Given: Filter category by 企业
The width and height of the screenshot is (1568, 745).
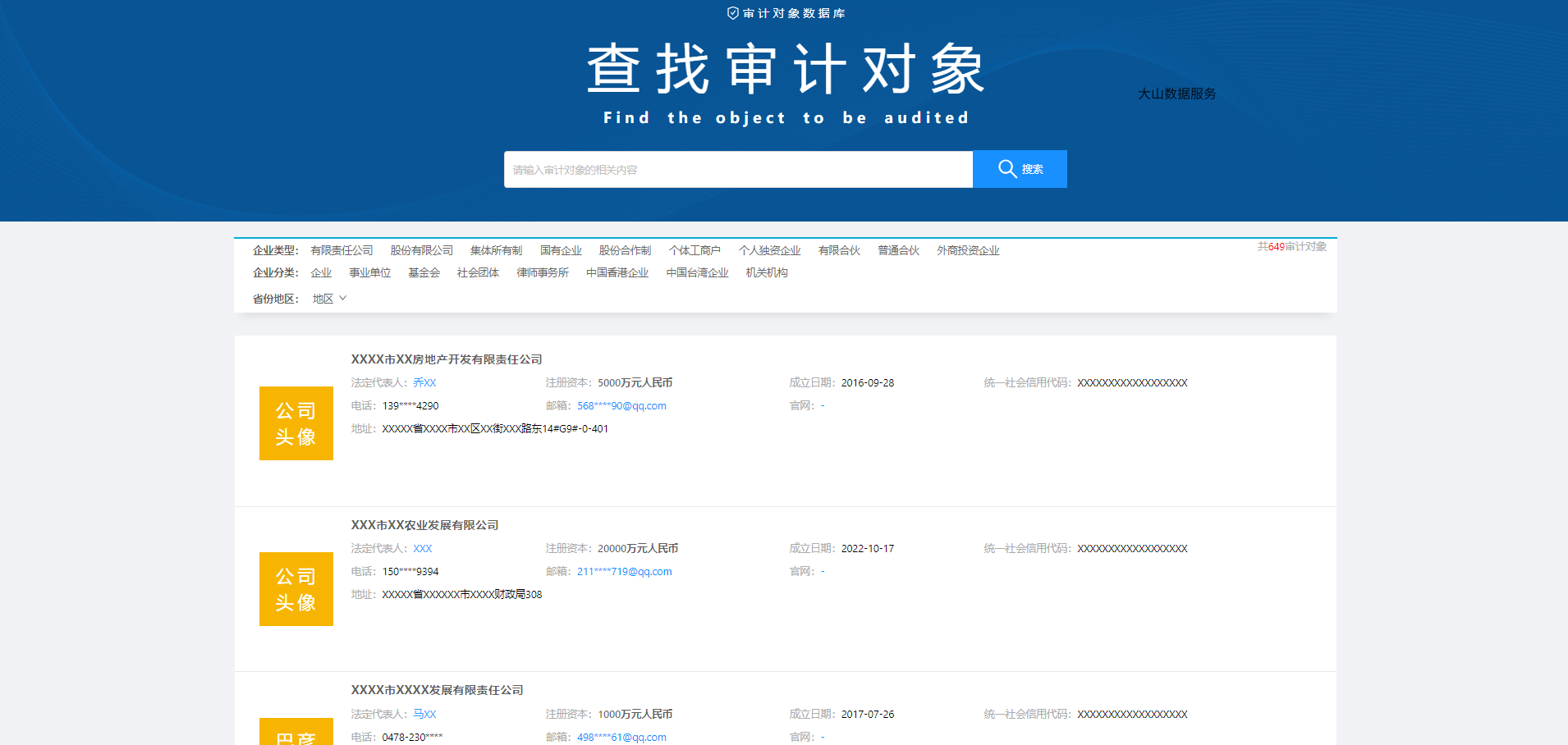Looking at the screenshot, I should click(322, 272).
